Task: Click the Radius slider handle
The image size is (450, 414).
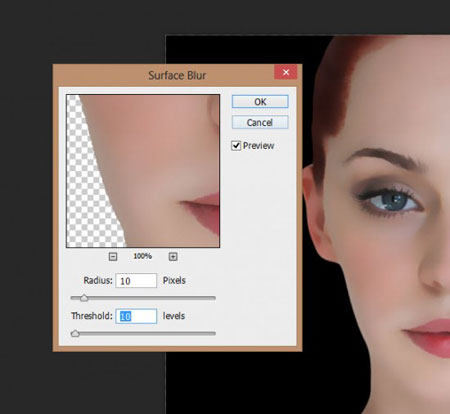Action: point(84,298)
